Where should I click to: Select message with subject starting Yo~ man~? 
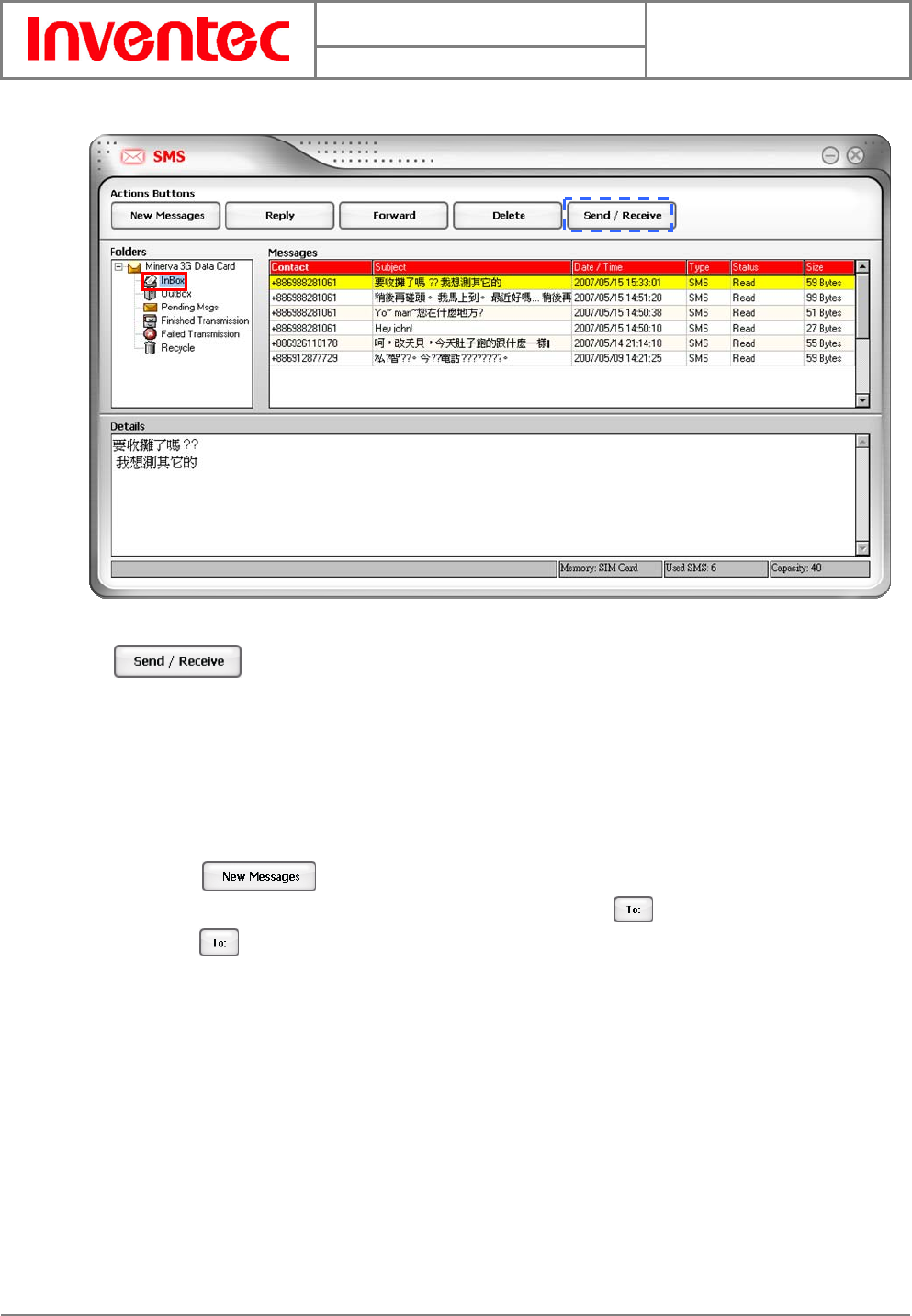562,312
